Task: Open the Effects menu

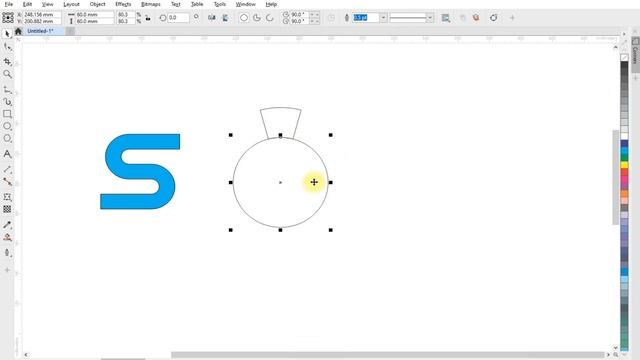Action: (123, 4)
